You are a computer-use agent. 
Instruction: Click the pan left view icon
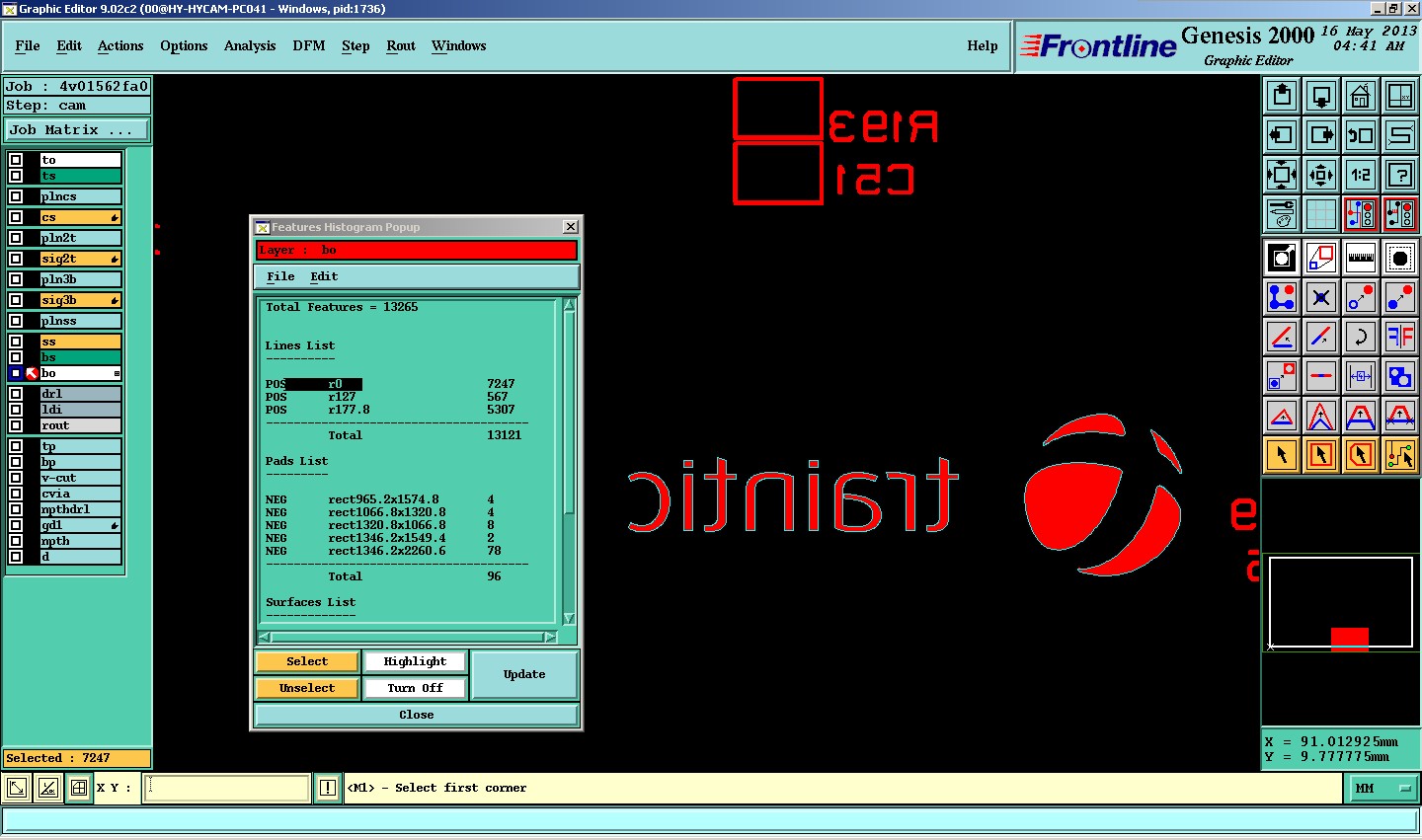1282,135
